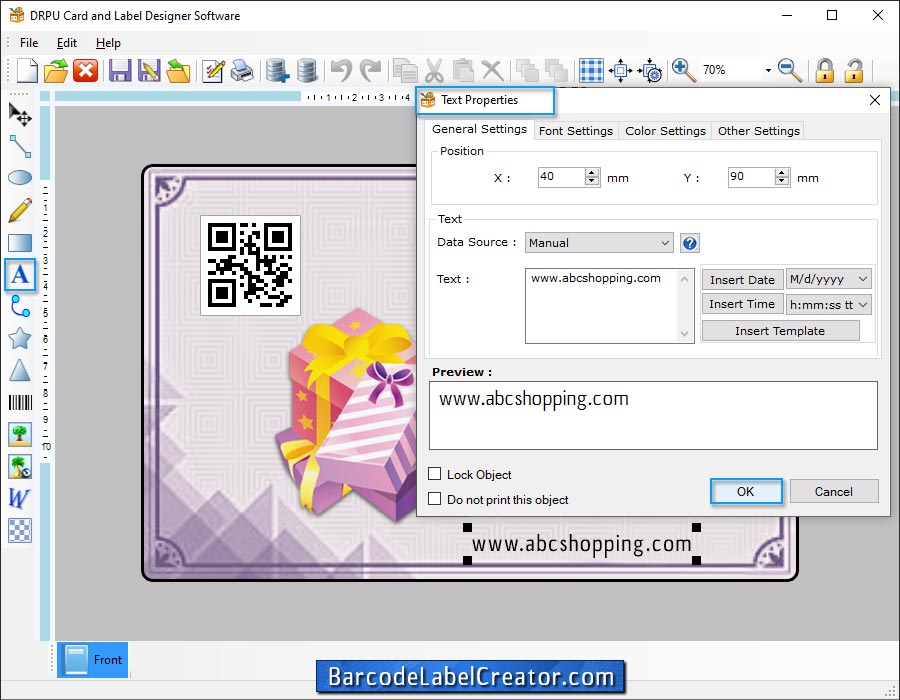Click the Print icon

pyautogui.click(x=242, y=71)
